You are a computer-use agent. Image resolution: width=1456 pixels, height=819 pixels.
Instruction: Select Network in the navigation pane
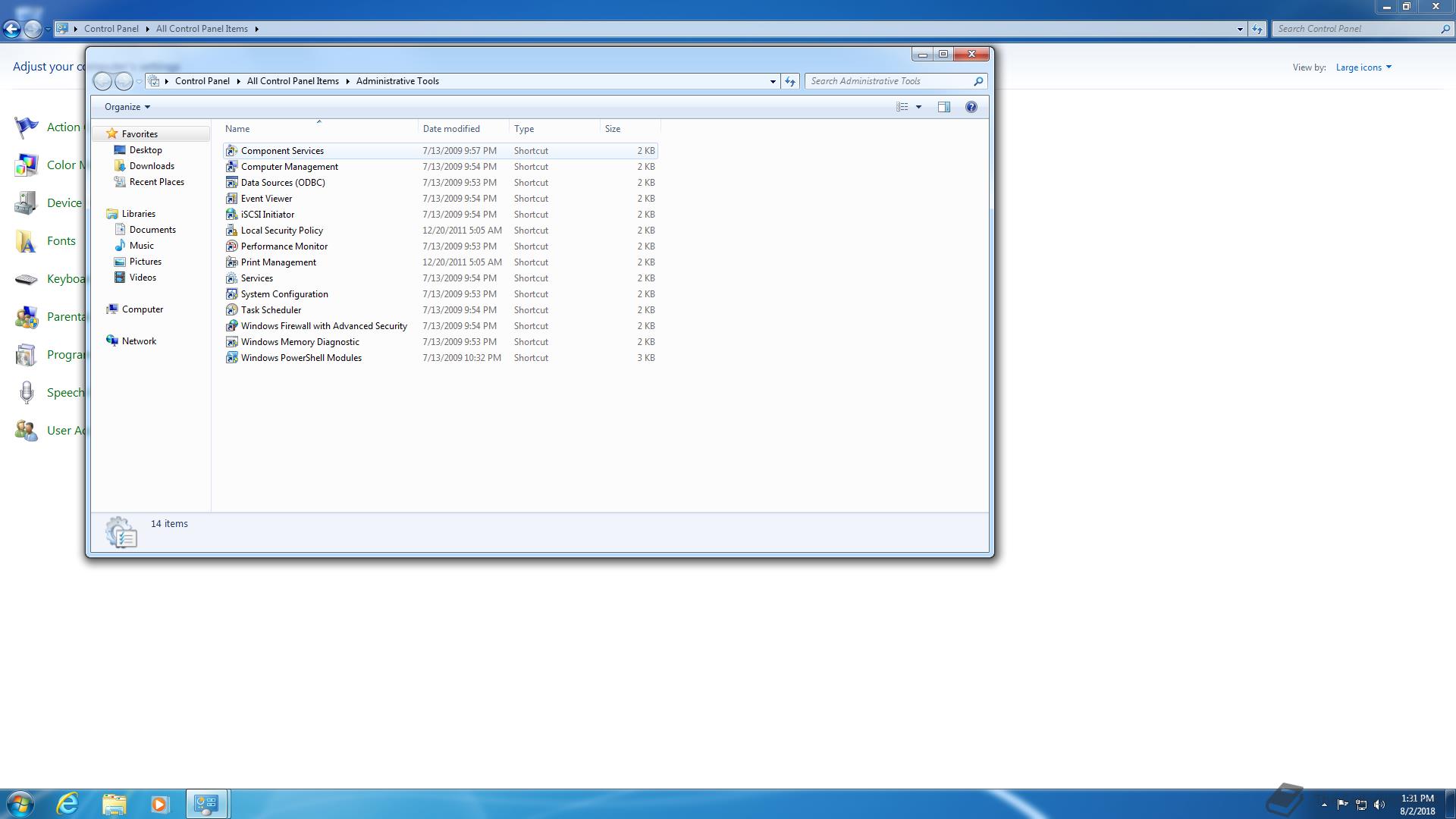point(139,341)
